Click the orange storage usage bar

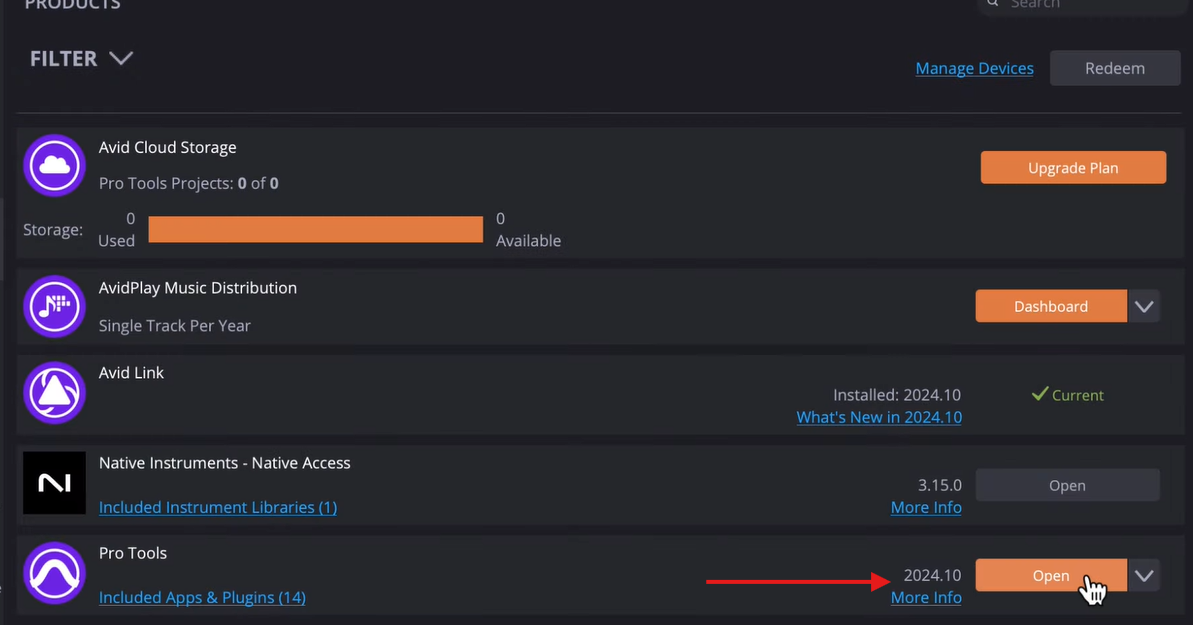pos(315,229)
